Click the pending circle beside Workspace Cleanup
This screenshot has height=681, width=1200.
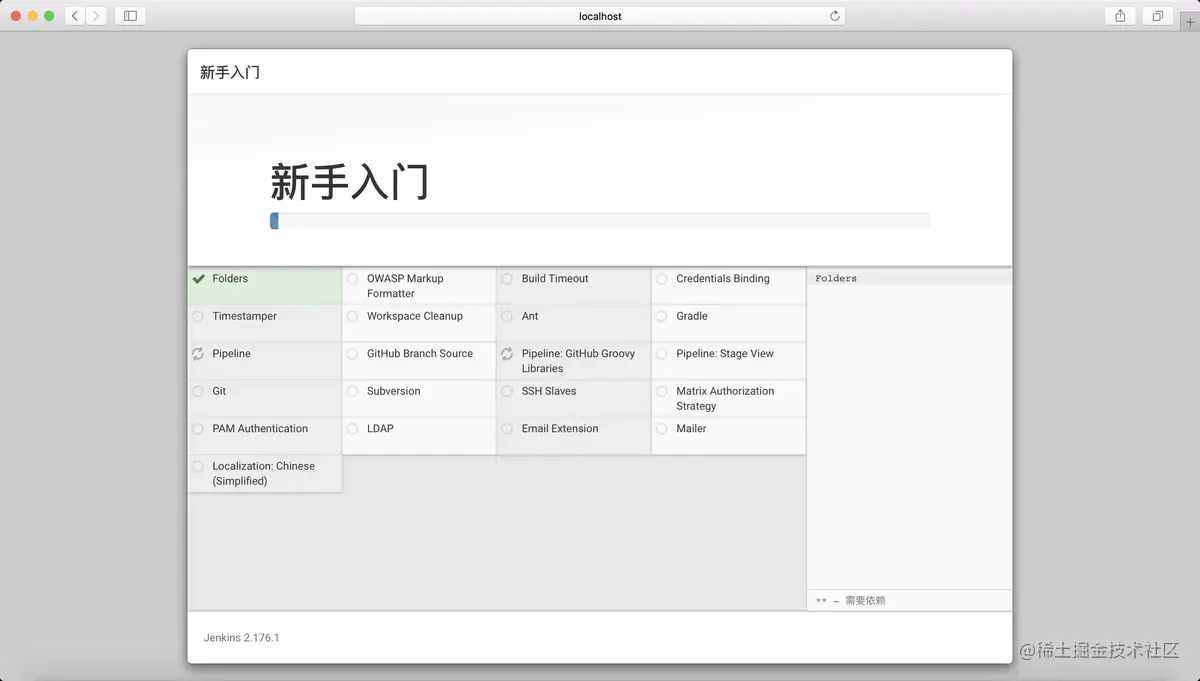352,316
